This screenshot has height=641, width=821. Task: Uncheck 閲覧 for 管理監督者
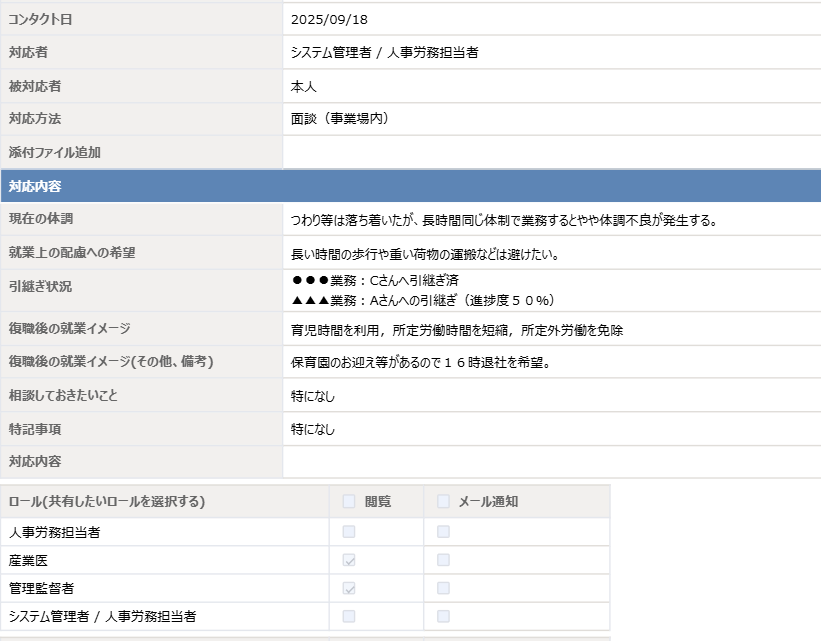[x=347, y=587]
